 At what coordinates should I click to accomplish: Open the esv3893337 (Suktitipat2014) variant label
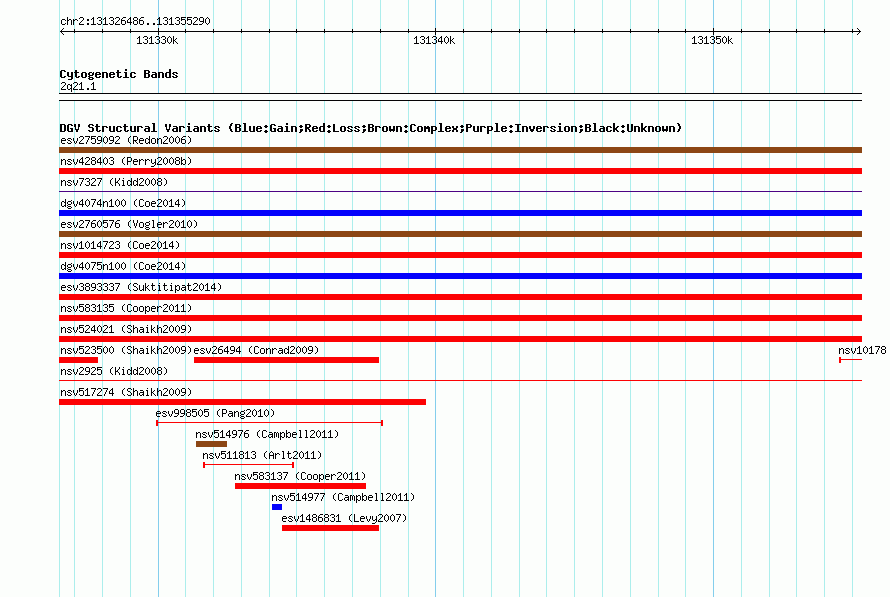coord(141,287)
